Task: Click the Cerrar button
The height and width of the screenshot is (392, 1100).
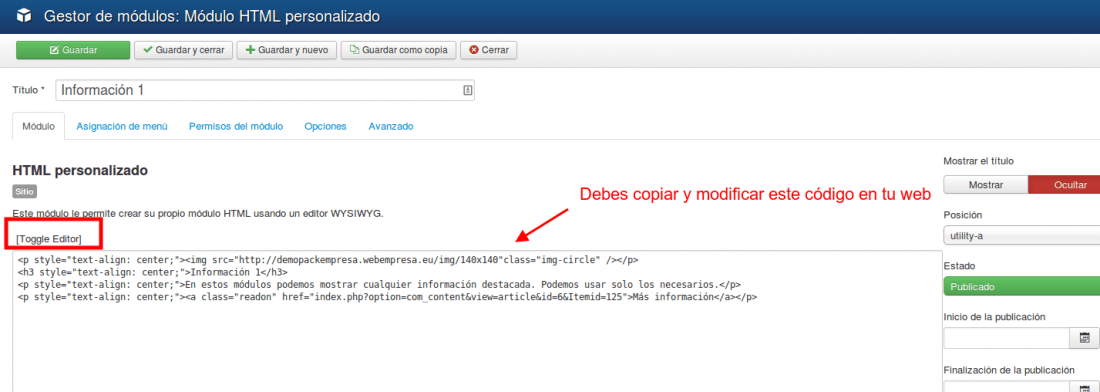Action: pos(489,50)
